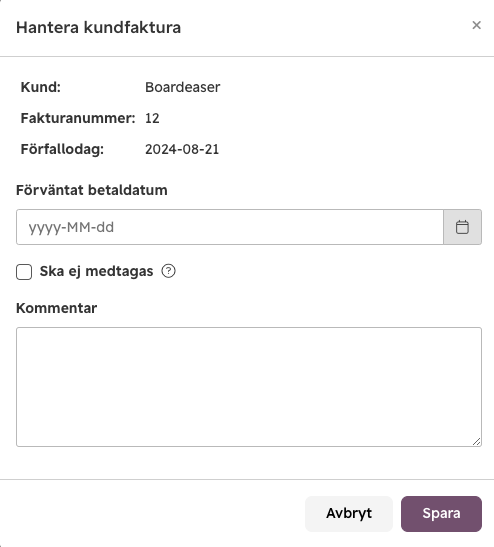Click the Kund label

(x=41, y=87)
